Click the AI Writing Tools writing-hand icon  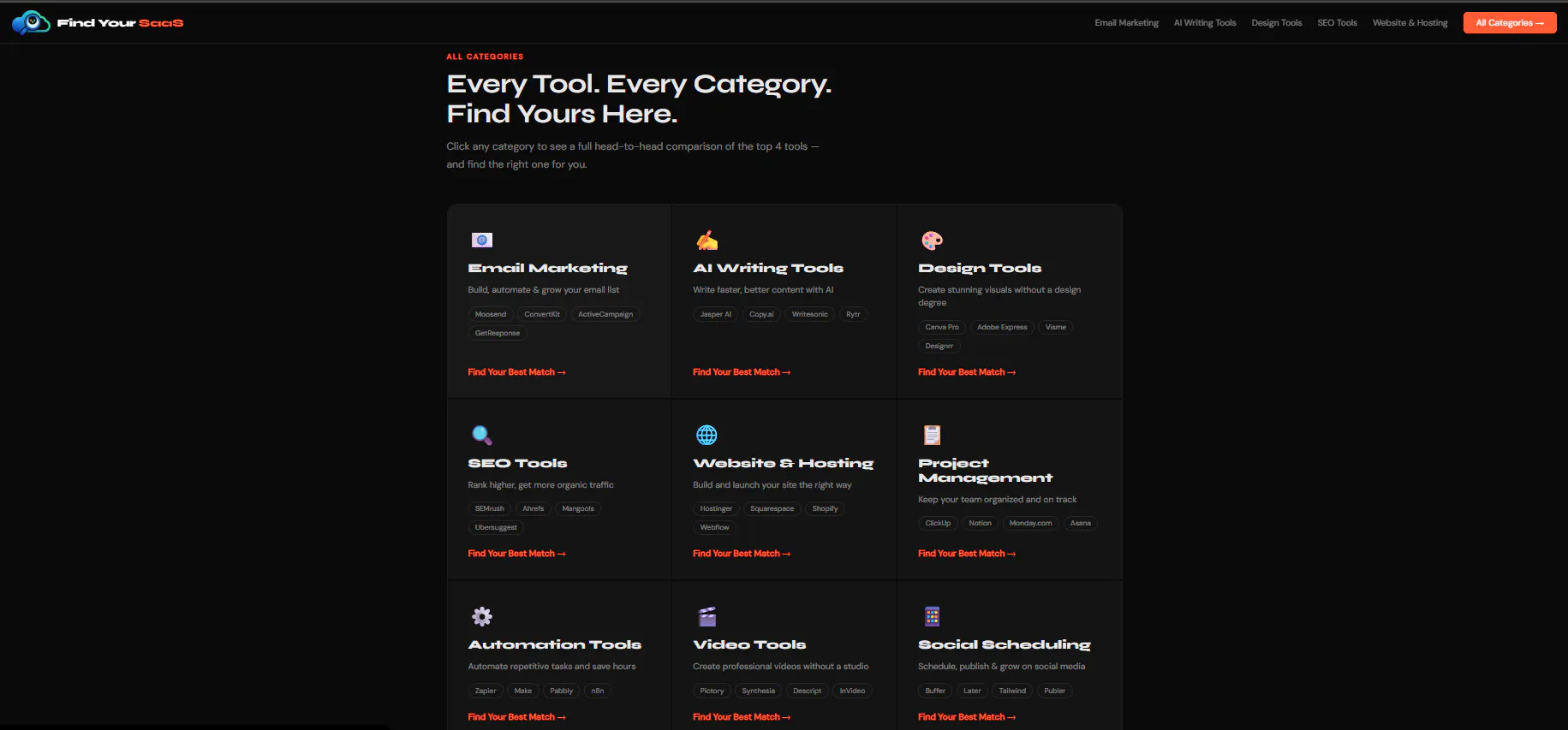706,240
